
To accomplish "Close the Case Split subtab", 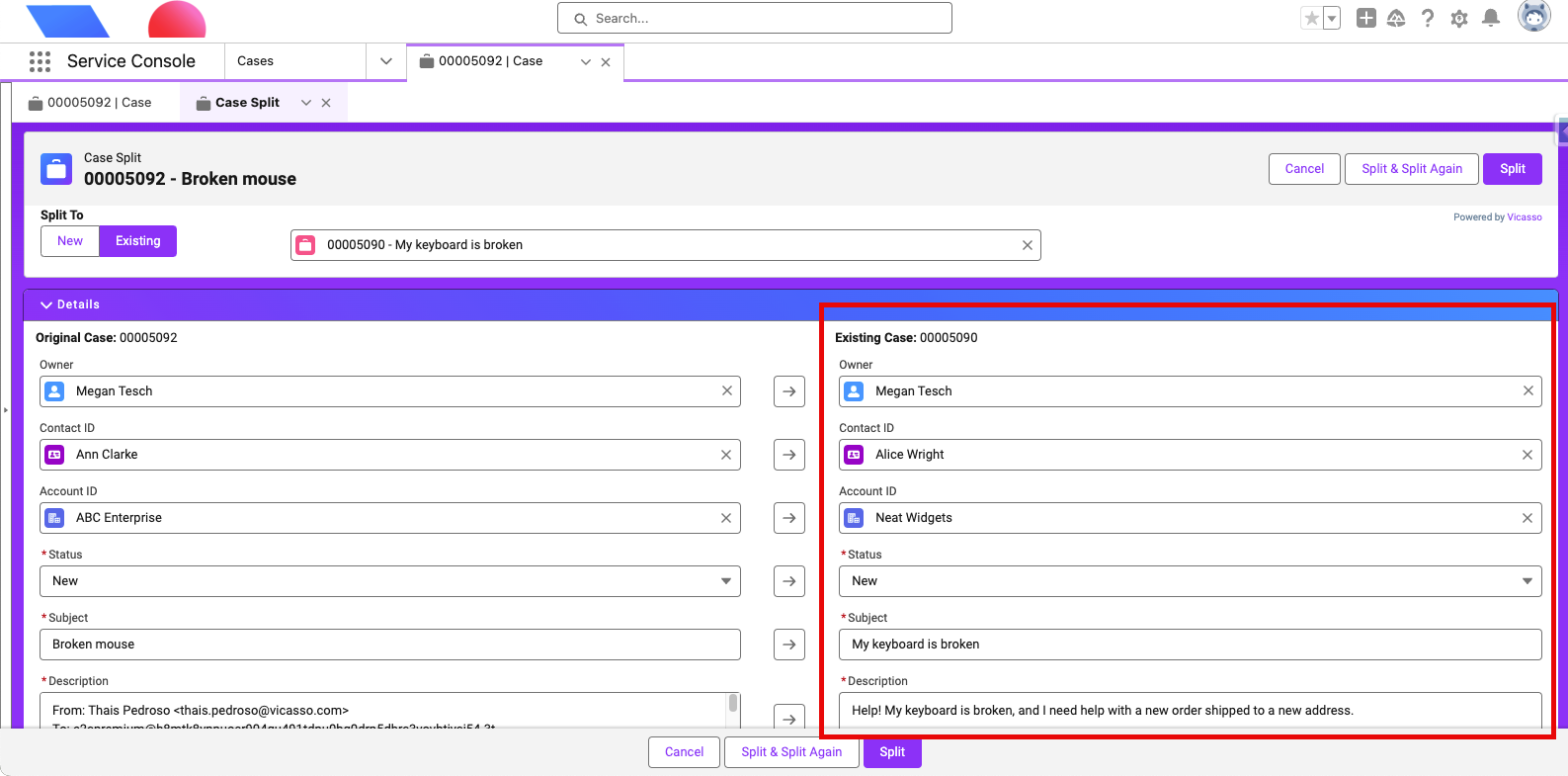I will 326,103.
